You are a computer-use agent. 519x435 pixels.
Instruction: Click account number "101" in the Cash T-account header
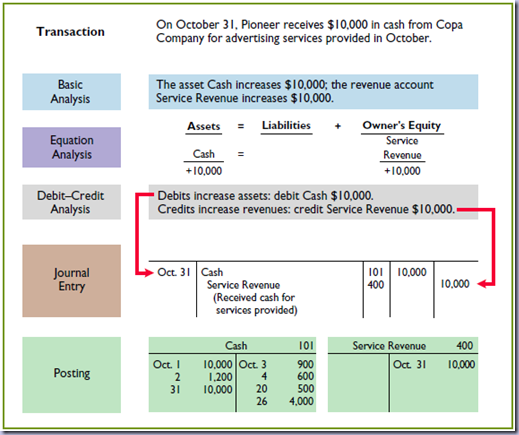point(306,345)
